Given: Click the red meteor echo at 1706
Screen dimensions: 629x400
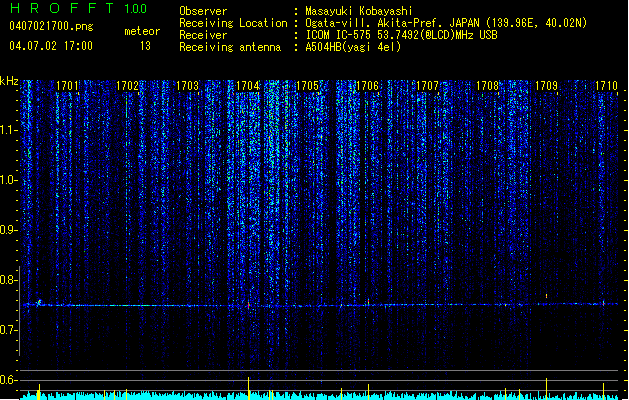Looking at the screenshot, I should pyautogui.click(x=368, y=301).
